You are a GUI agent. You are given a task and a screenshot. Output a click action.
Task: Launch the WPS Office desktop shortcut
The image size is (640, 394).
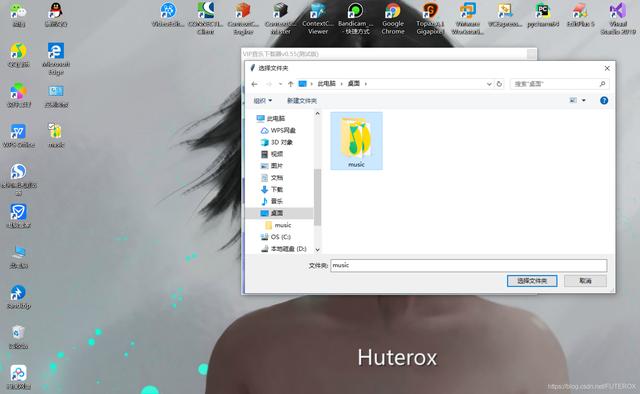click(18, 136)
